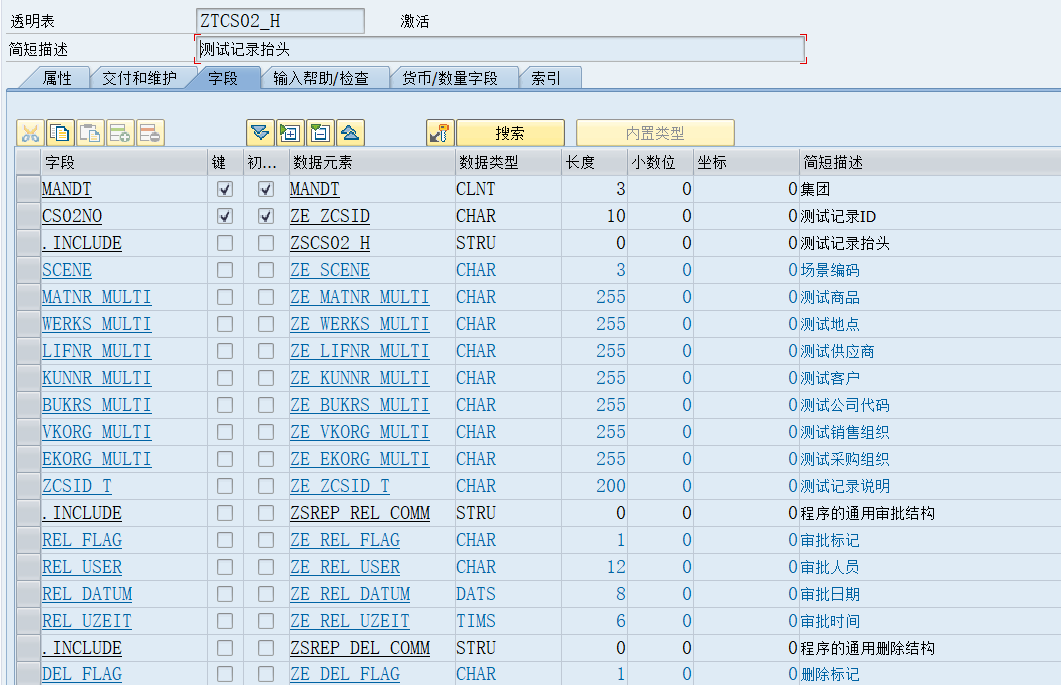Click the Foreign Keys key icon
The height and width of the screenshot is (685, 1061).
440,133
